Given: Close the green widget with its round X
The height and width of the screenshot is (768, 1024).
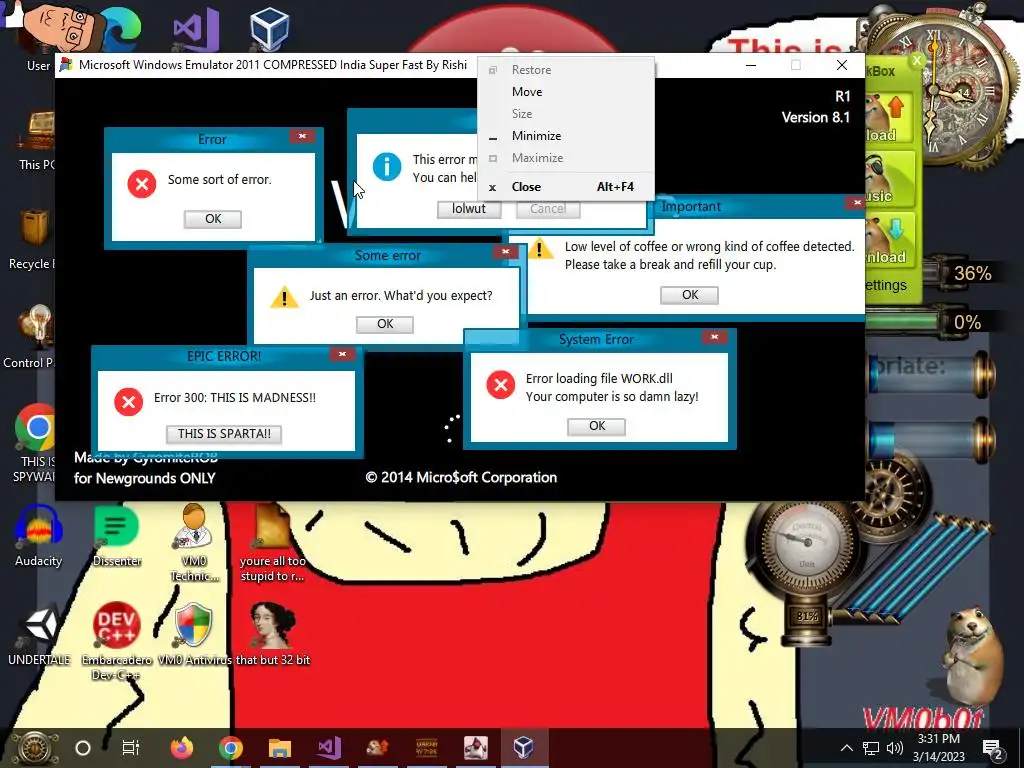Looking at the screenshot, I should click(x=918, y=61).
